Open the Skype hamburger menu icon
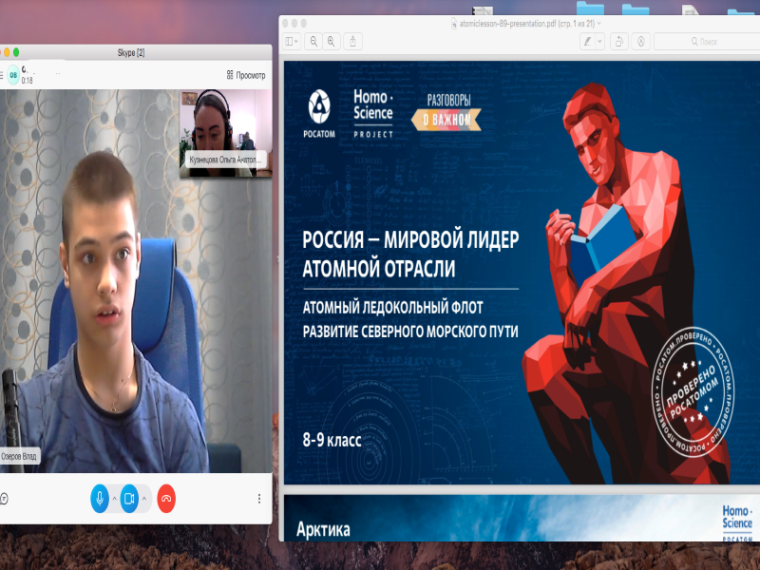 tap(1, 75)
